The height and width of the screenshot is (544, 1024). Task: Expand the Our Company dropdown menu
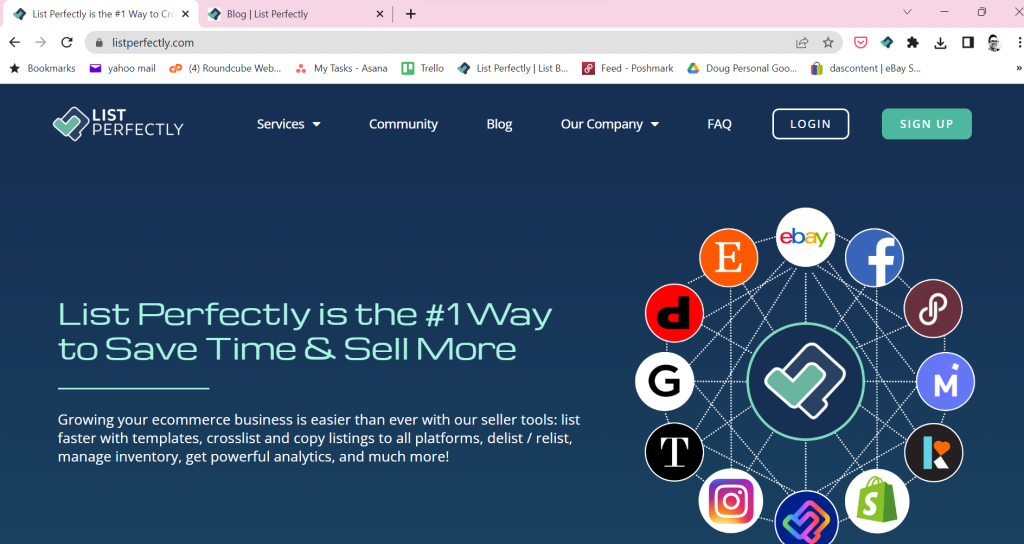click(x=609, y=124)
